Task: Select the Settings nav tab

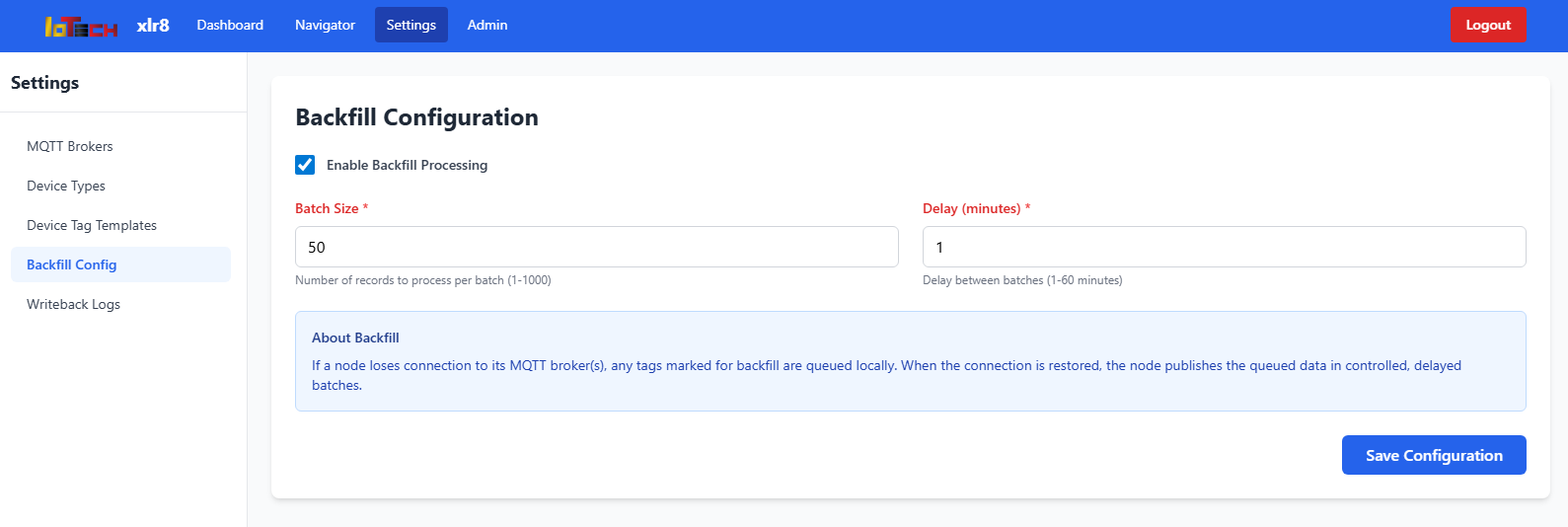Action: (x=411, y=25)
